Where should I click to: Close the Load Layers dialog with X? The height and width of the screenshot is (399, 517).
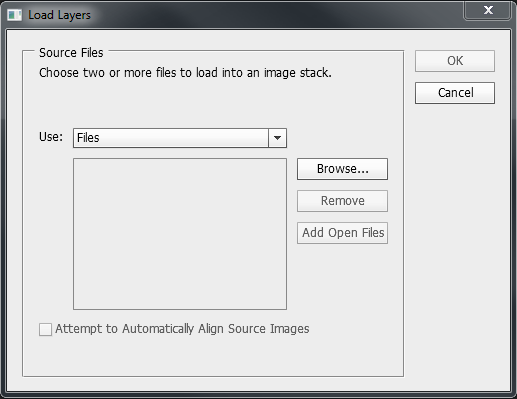488,10
